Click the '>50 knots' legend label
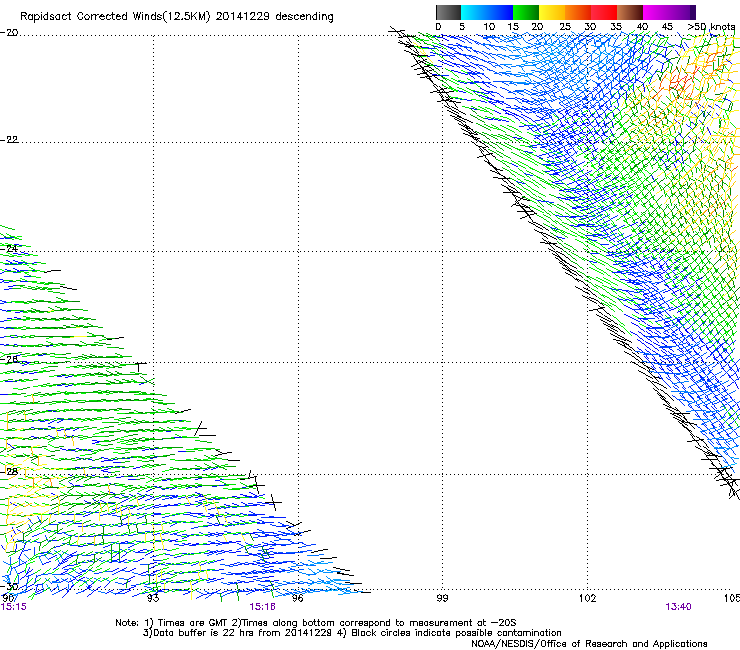Viewport: 740px width, 650px height. [711, 27]
